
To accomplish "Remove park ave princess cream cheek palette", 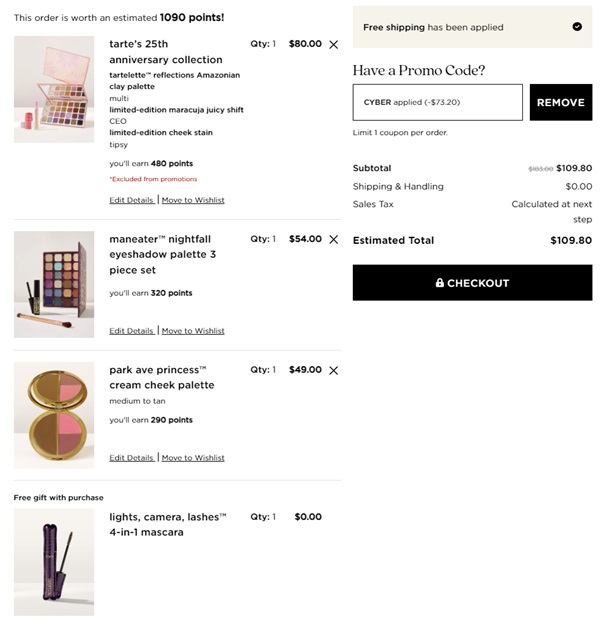I will click(333, 370).
